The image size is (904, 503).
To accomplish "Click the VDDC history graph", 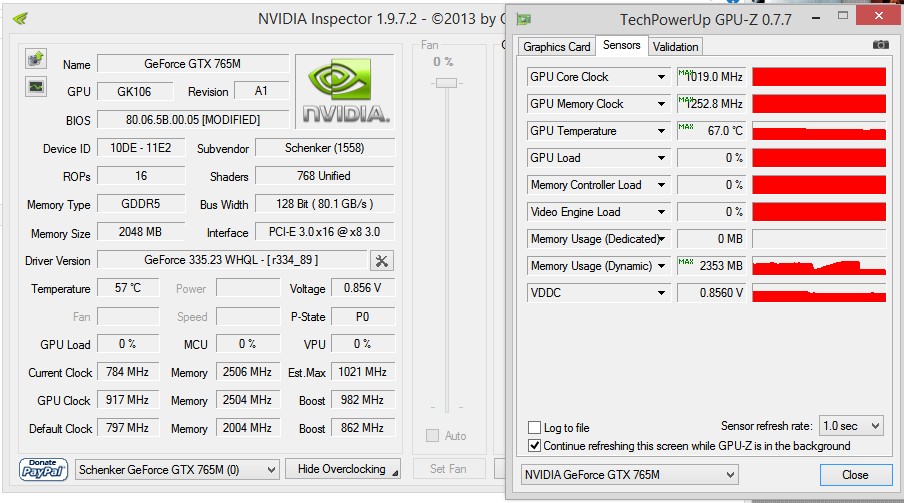I will click(x=819, y=293).
